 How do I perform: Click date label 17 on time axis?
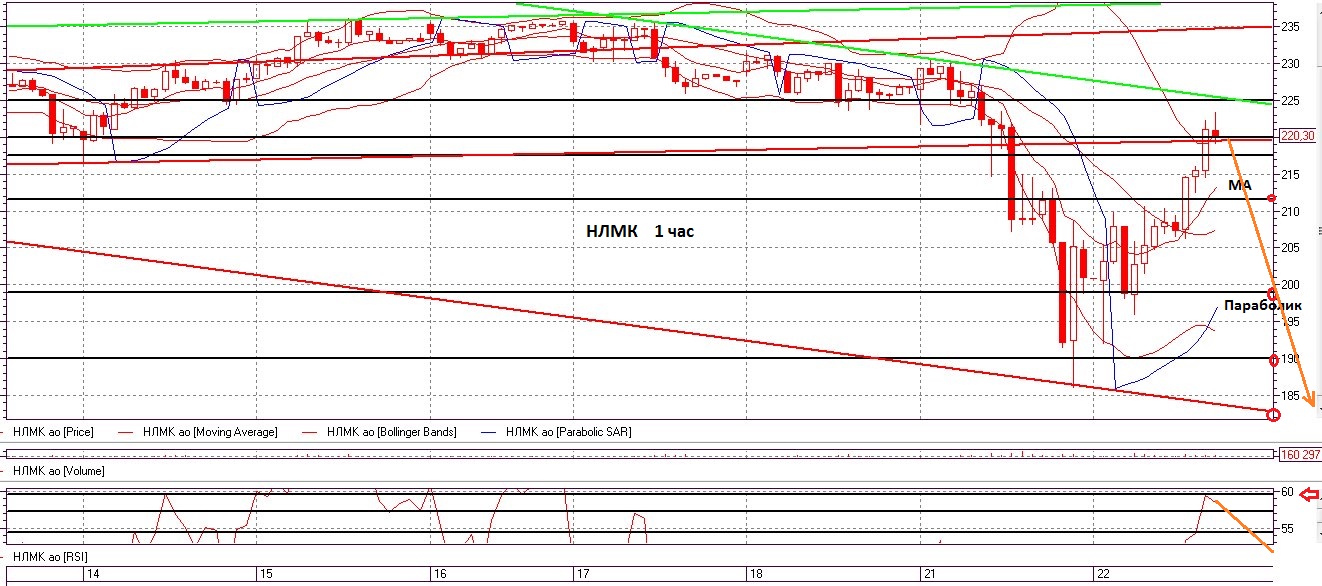coord(583,575)
